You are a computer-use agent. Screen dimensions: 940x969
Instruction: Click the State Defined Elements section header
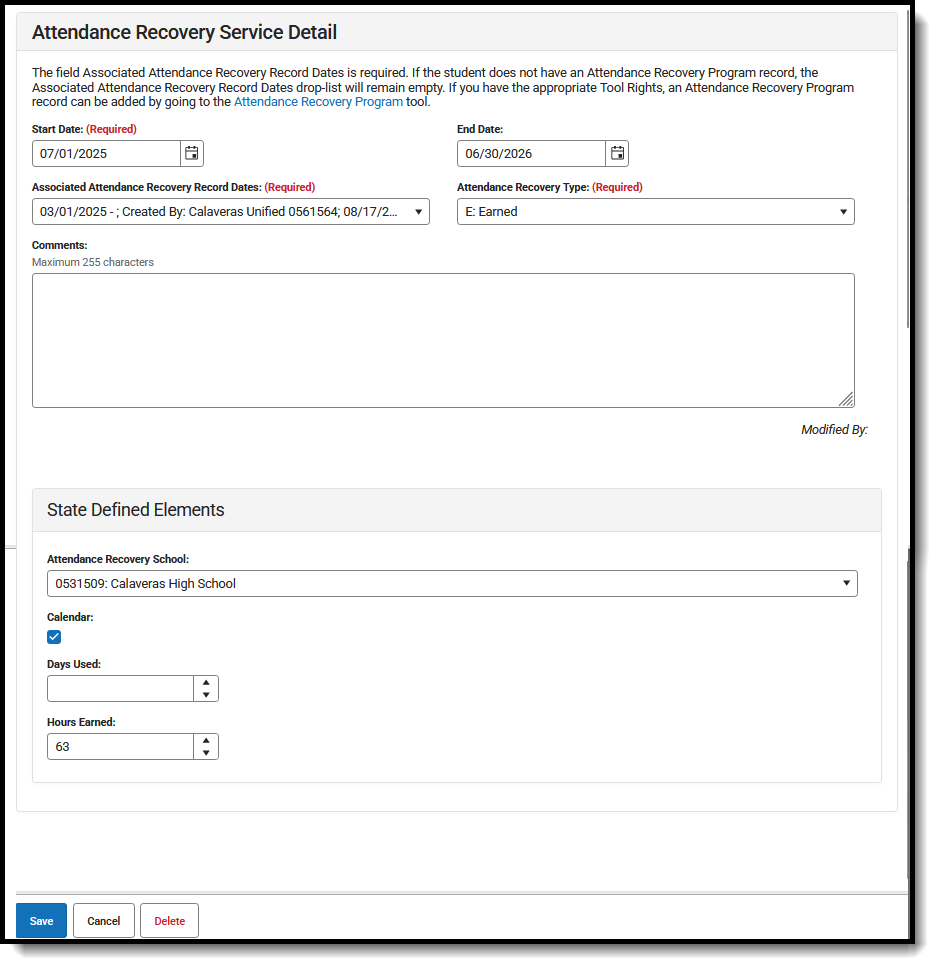pyautogui.click(x=135, y=510)
